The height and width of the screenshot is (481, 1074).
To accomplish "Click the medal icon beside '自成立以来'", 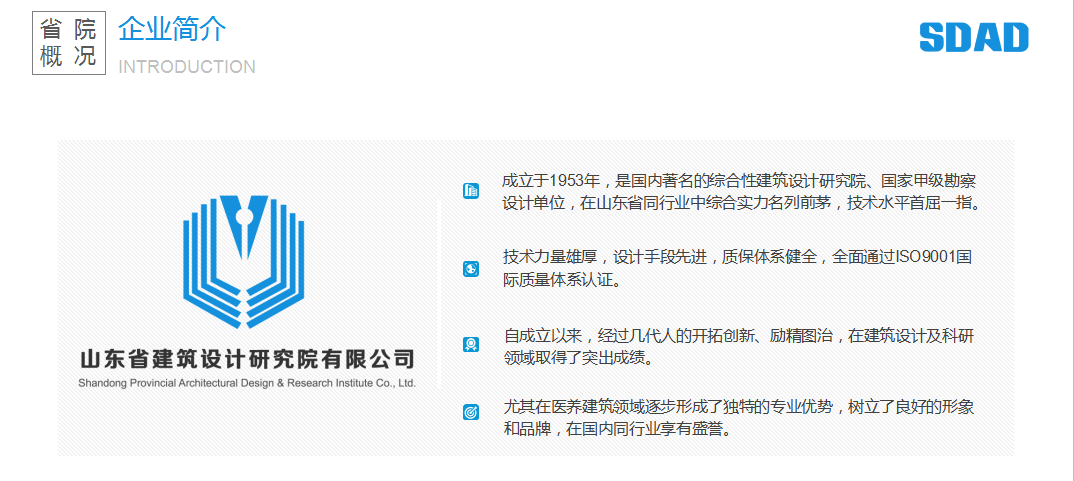I will click(471, 344).
